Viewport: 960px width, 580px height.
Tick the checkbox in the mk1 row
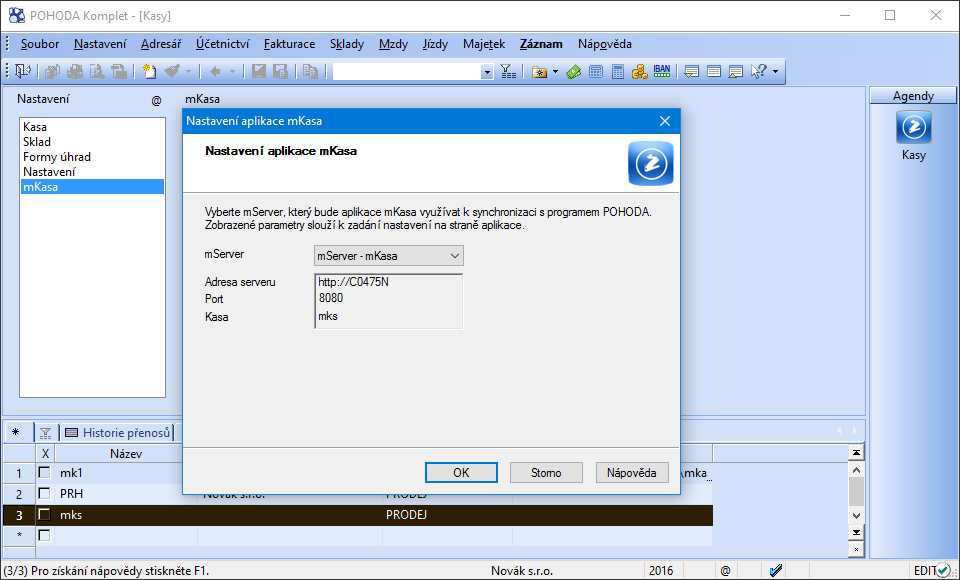tap(44, 473)
